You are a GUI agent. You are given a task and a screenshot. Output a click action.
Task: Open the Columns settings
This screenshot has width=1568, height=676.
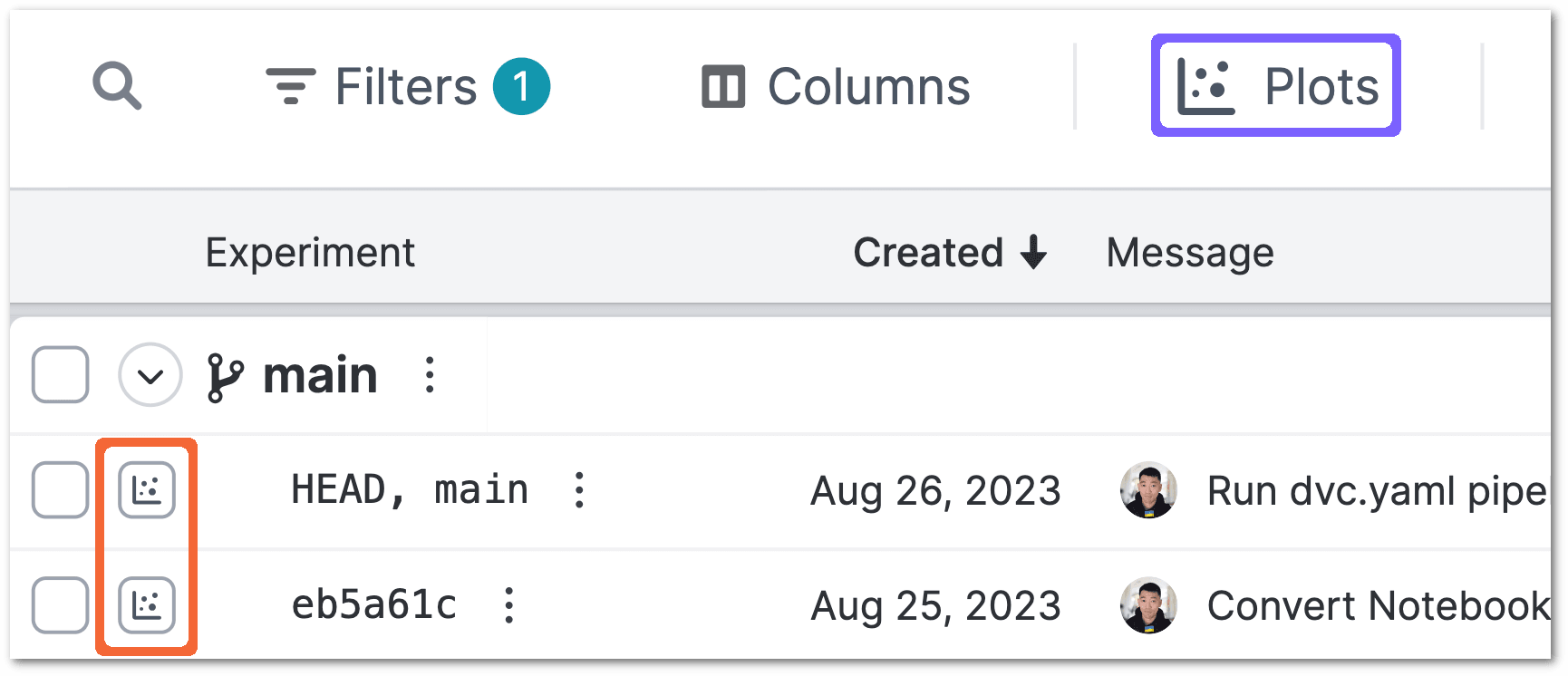point(836,86)
